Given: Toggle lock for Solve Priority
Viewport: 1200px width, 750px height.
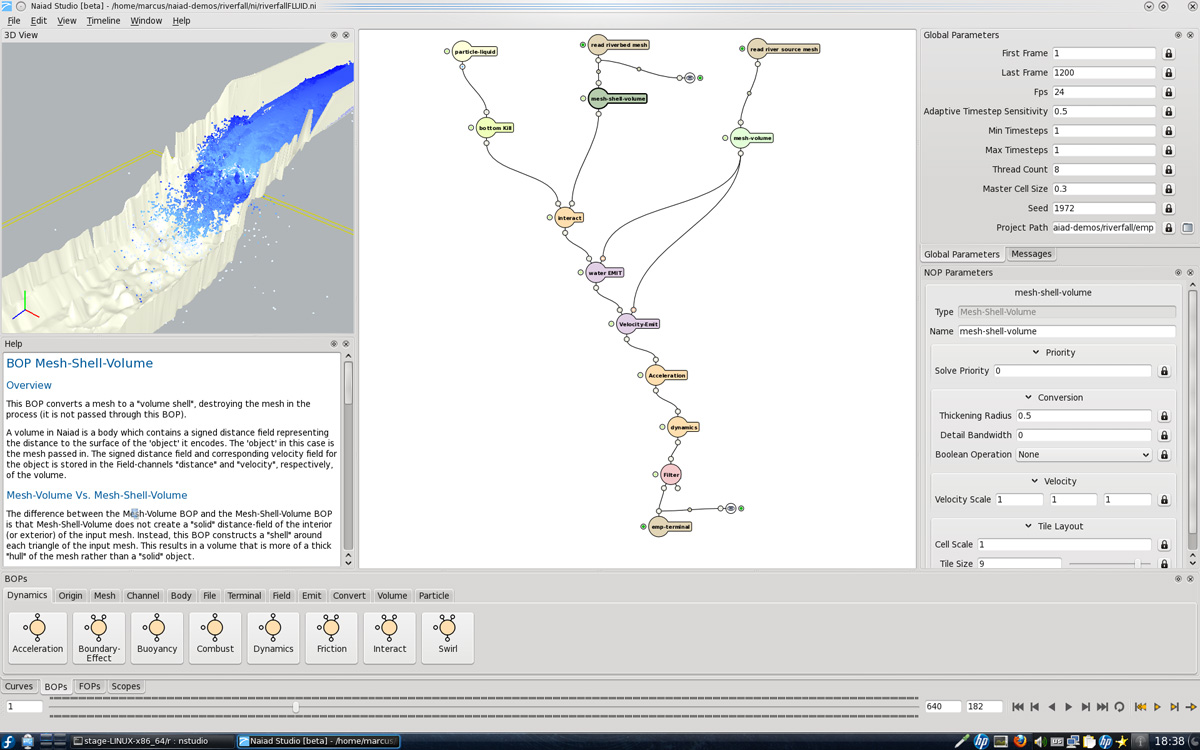Looking at the screenshot, I should [1164, 371].
